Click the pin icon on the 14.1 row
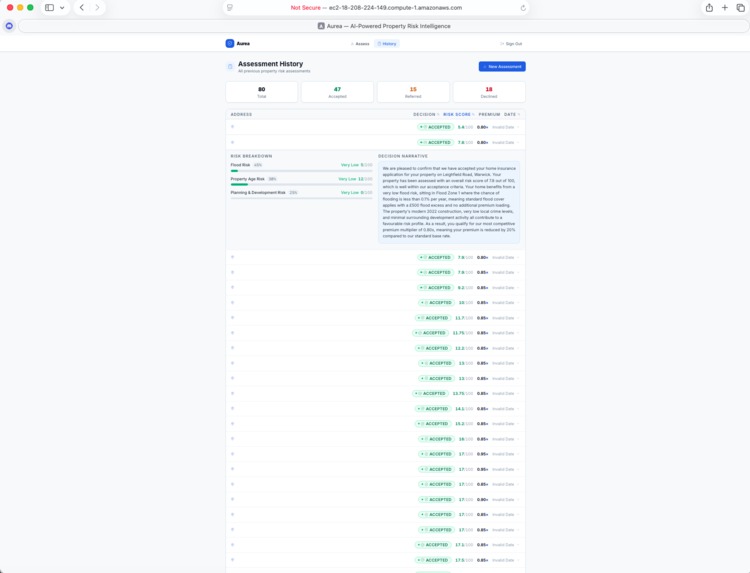The height and width of the screenshot is (573, 750). (232, 408)
